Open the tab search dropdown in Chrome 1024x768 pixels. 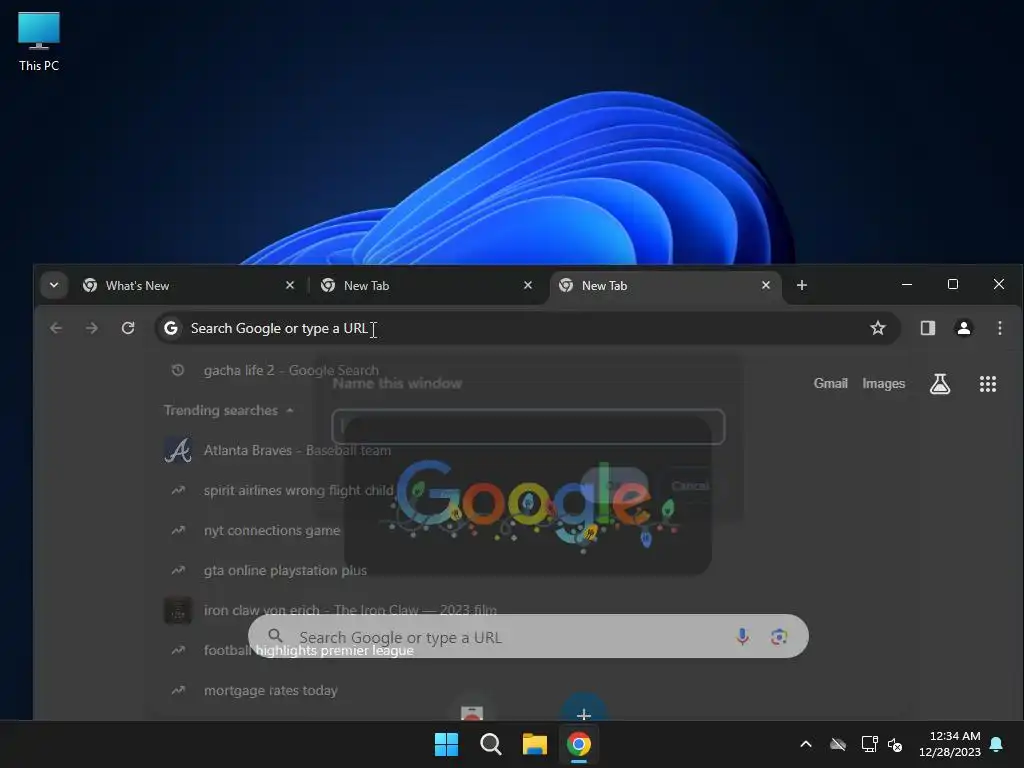(54, 285)
